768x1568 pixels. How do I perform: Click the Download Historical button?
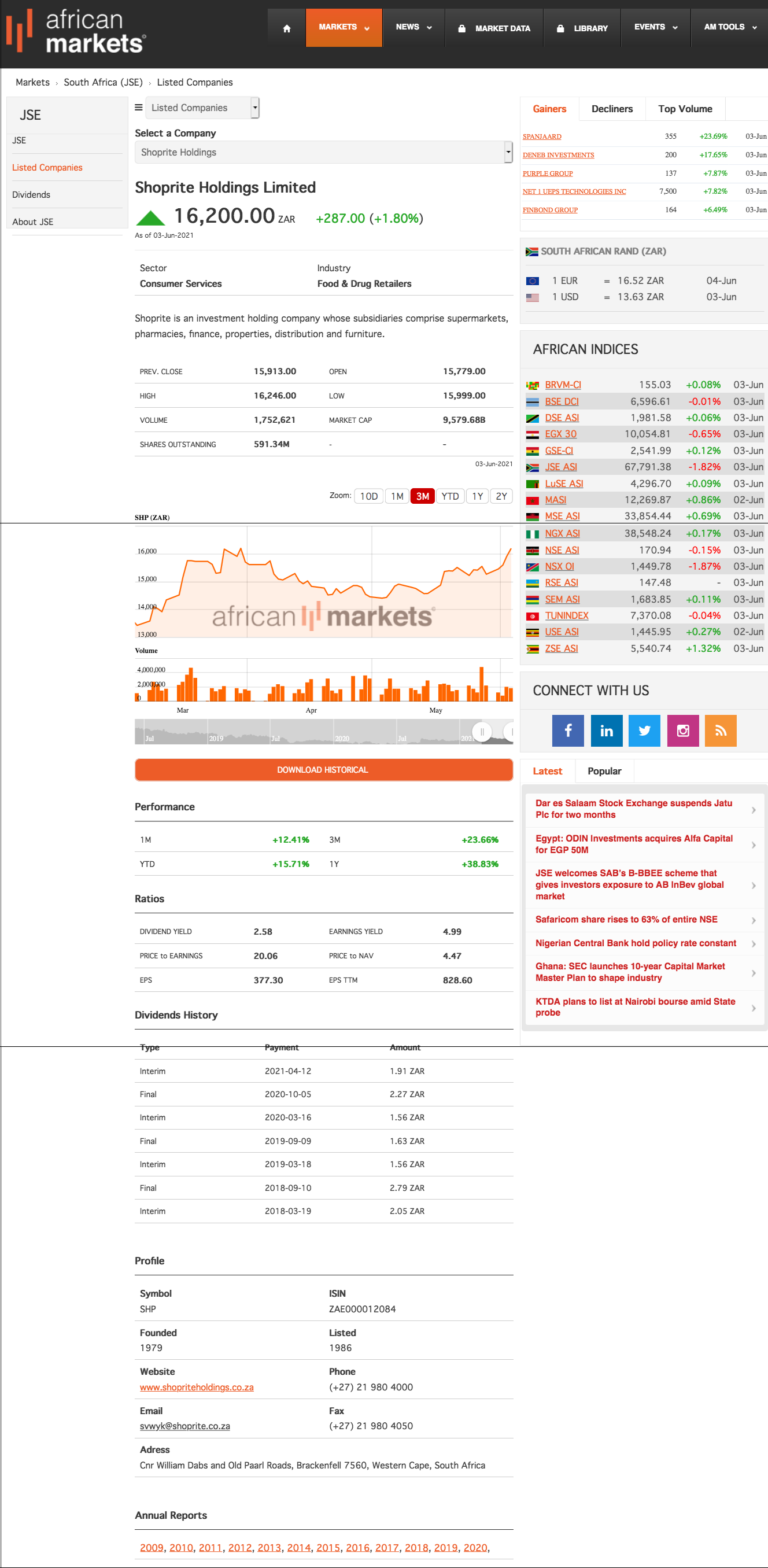[x=323, y=770]
